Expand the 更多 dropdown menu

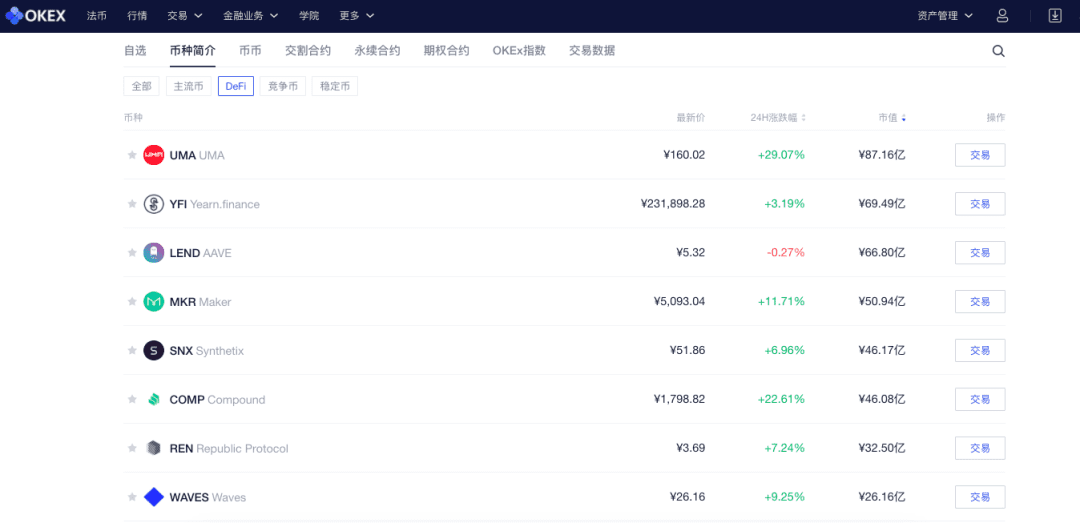click(357, 15)
